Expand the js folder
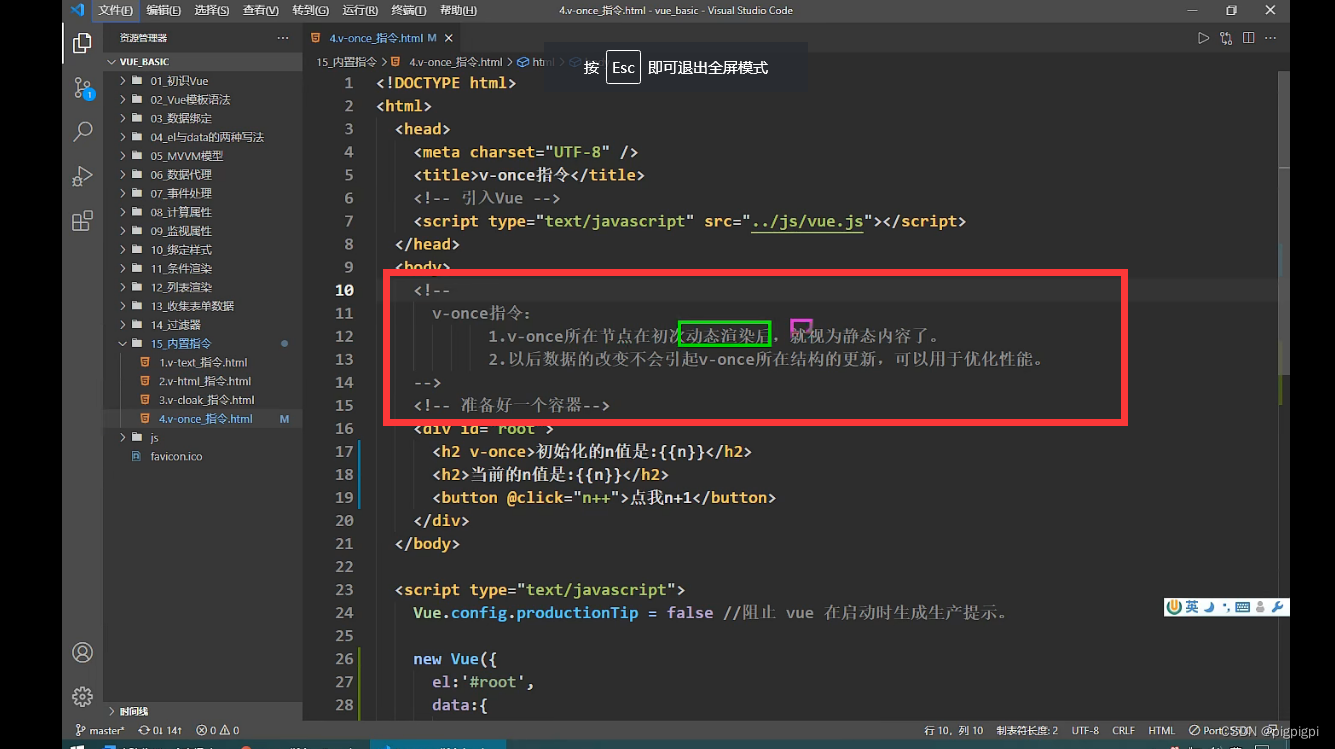The image size is (1335, 749). [202, 438]
